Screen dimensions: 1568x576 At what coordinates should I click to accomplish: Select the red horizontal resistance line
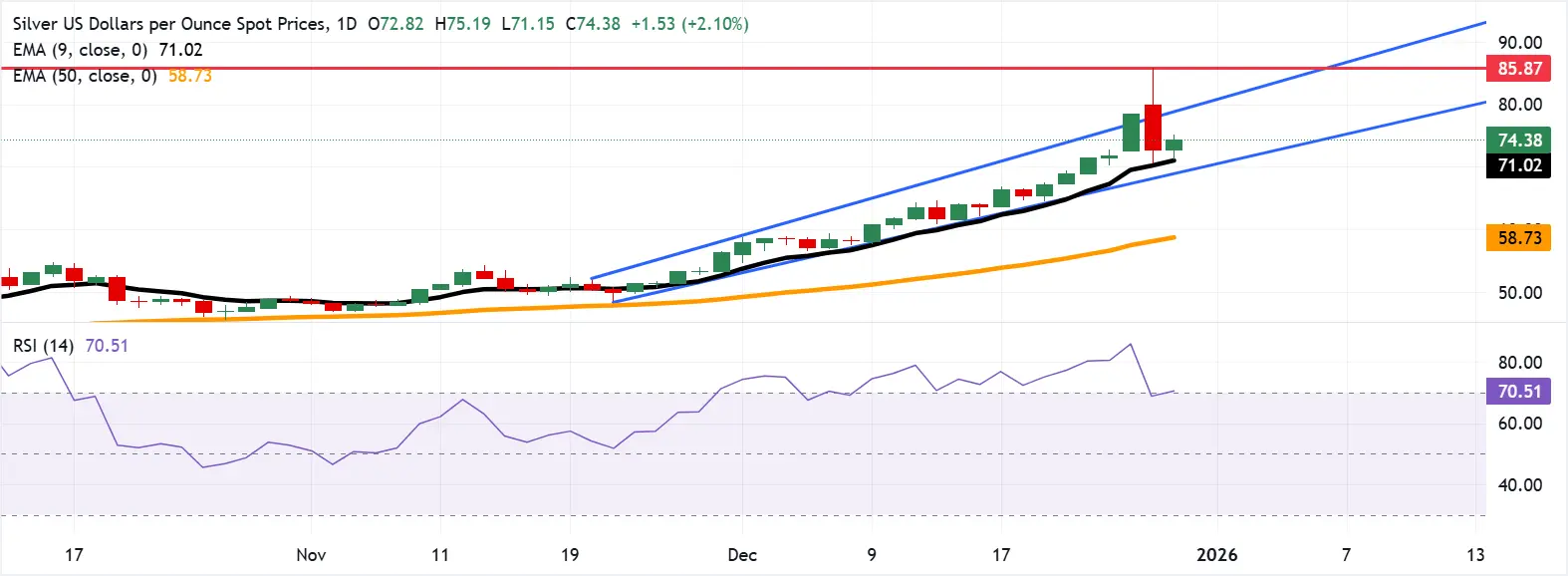pyautogui.click(x=697, y=69)
